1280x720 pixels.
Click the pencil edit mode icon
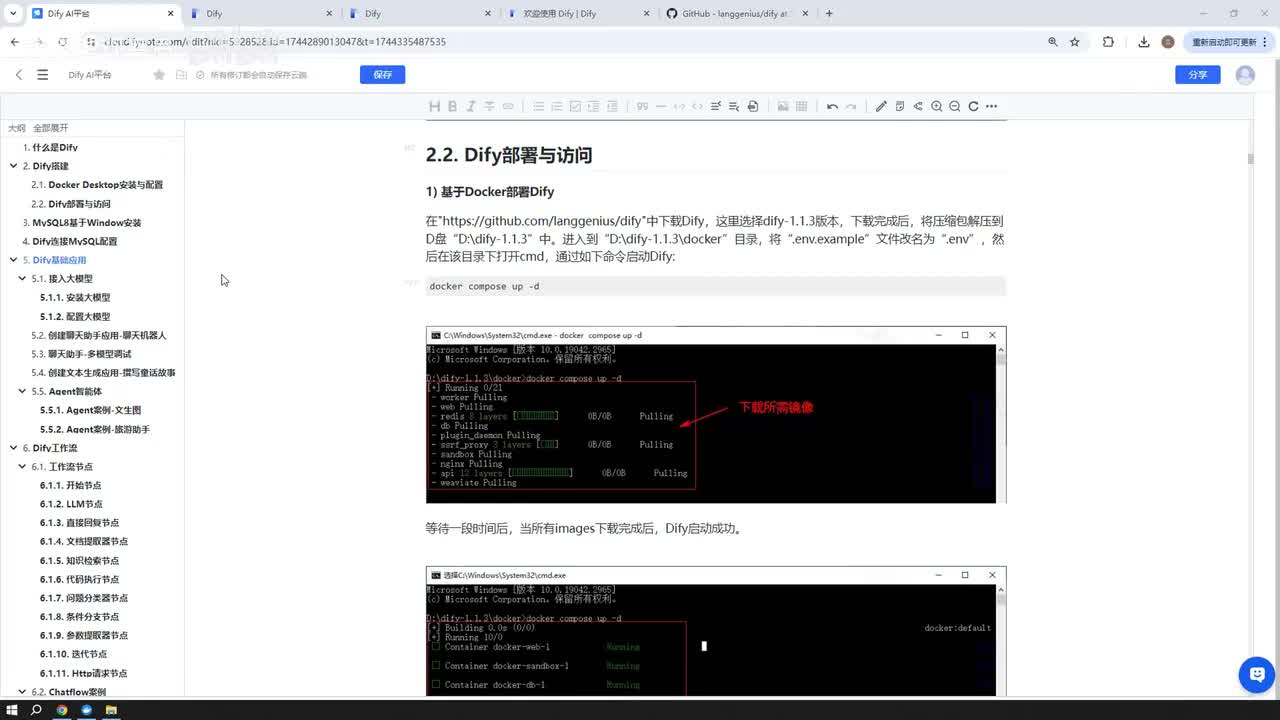[881, 106]
